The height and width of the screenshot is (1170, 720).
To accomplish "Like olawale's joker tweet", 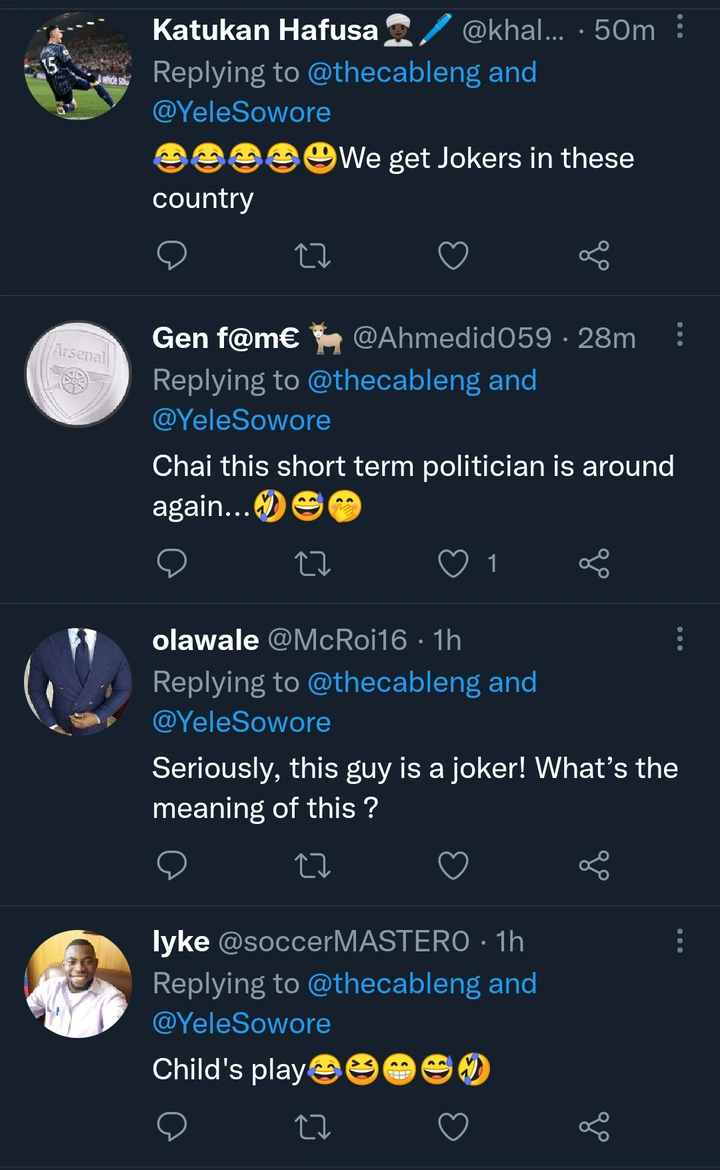I will [x=453, y=865].
